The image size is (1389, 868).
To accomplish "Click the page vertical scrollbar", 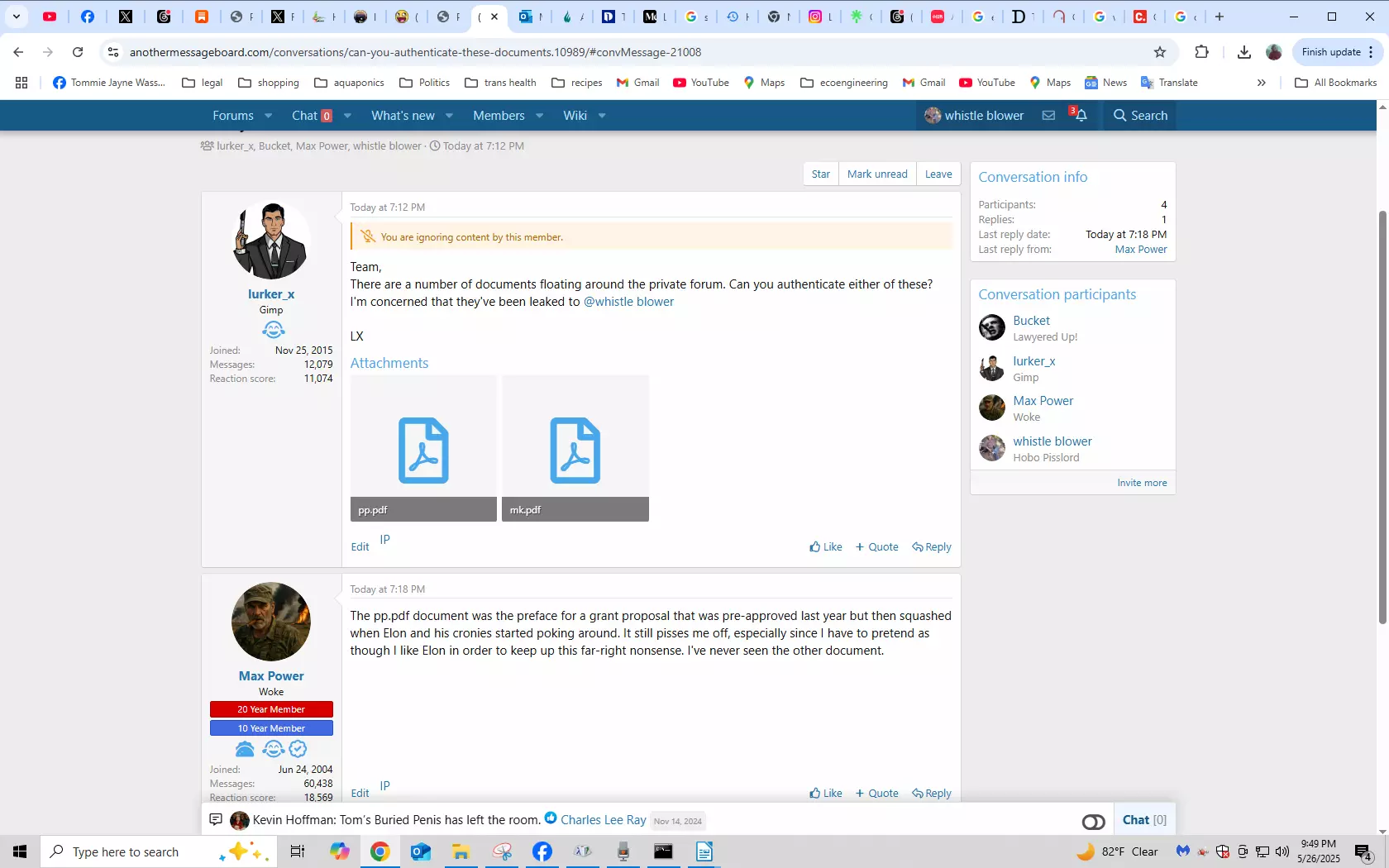I will pos(1382,417).
